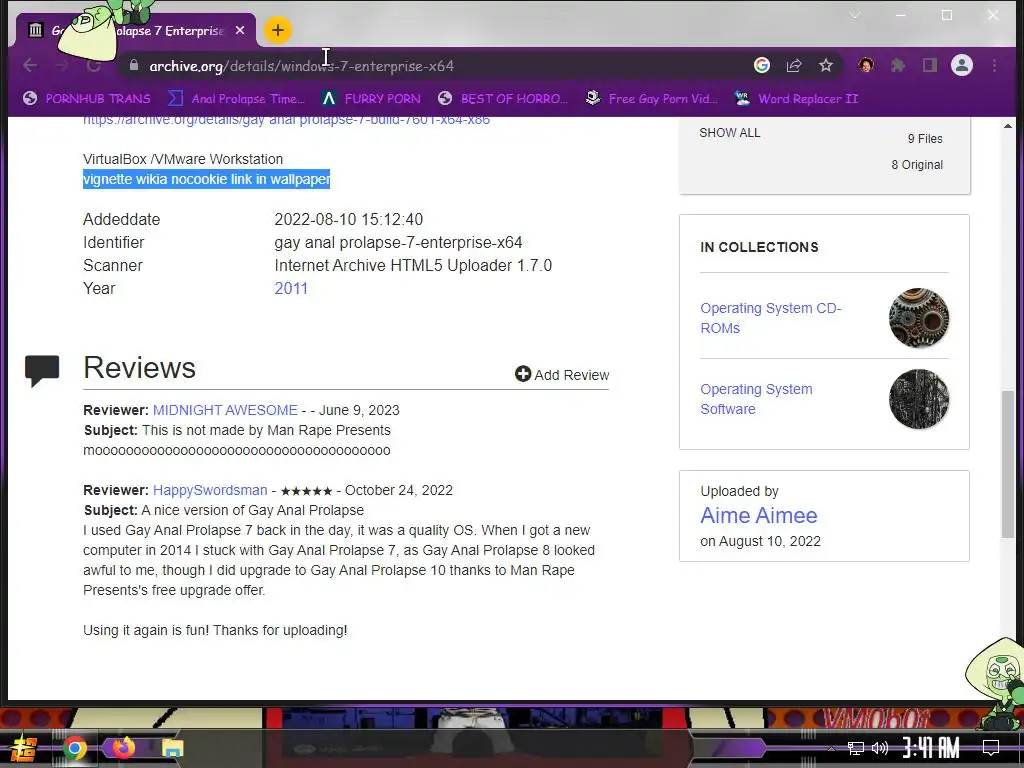Click the dark thumbnail for Operating System Software
This screenshot has height=768, width=1024.
(919, 399)
